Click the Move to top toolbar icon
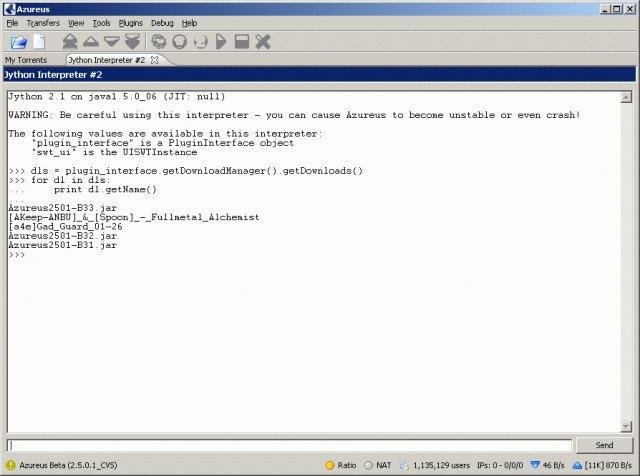This screenshot has width=640, height=476. [x=70, y=42]
